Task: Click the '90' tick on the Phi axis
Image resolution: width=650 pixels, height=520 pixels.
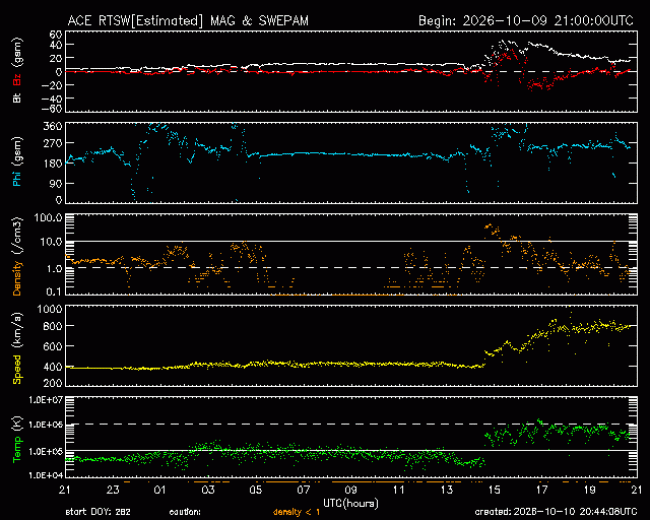Action: pos(56,183)
